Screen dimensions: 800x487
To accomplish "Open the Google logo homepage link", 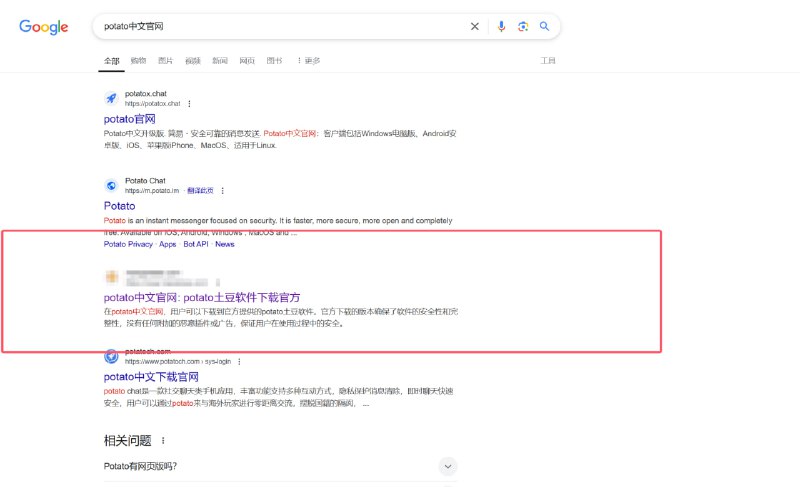I will 43,27.
